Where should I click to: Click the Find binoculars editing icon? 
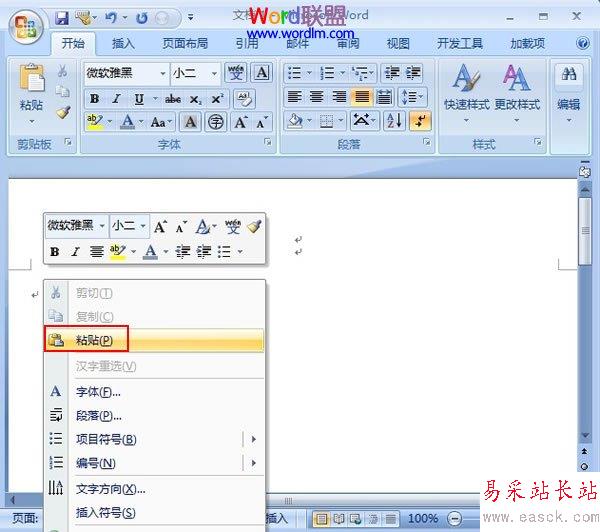[x=569, y=73]
